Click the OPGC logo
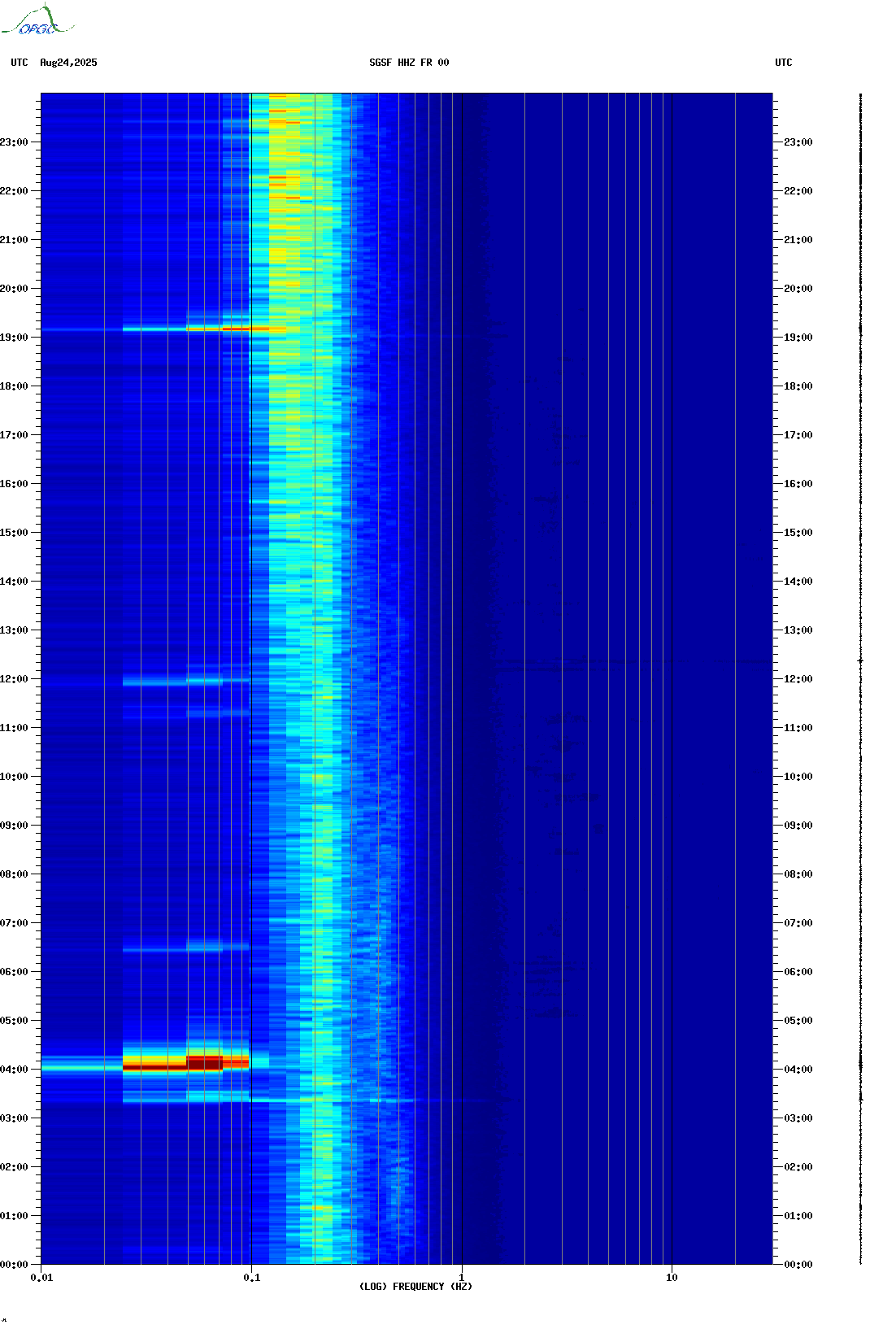This screenshot has height=1329, width=896. tap(37, 20)
